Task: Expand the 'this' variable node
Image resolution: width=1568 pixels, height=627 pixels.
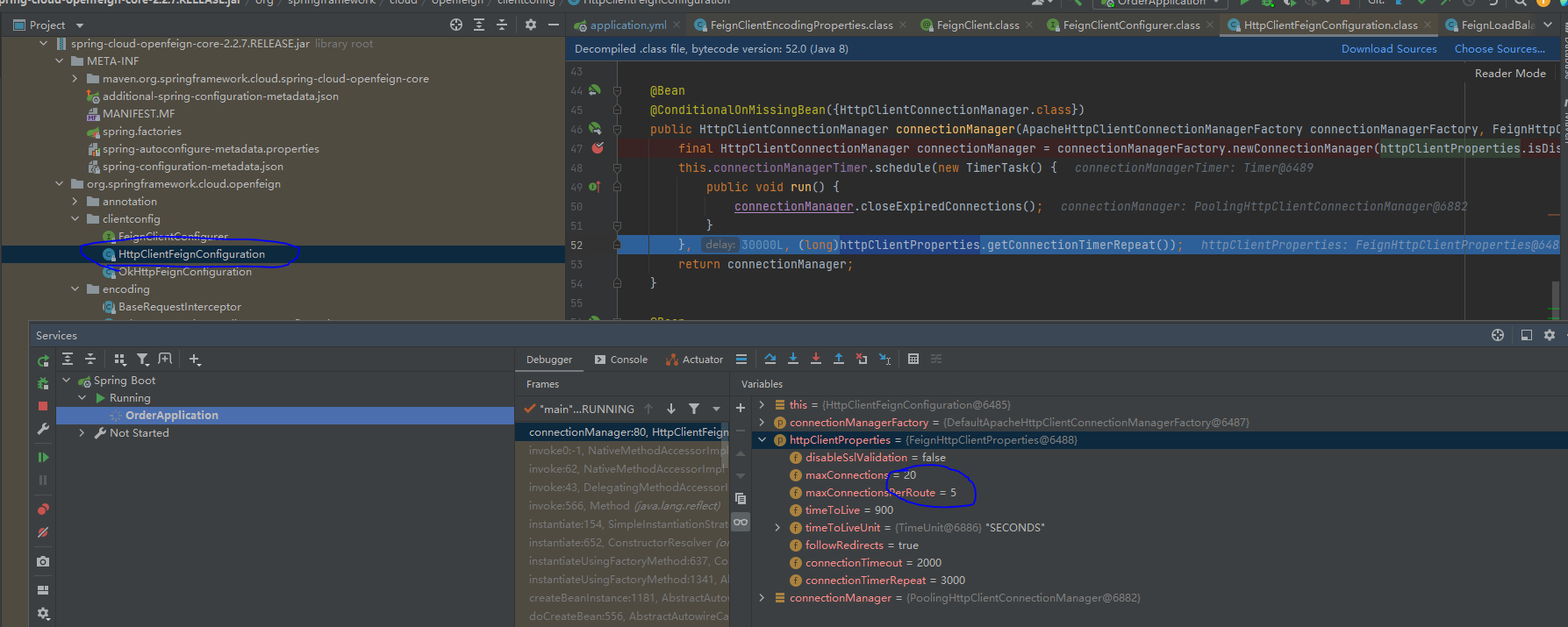Action: pos(762,405)
